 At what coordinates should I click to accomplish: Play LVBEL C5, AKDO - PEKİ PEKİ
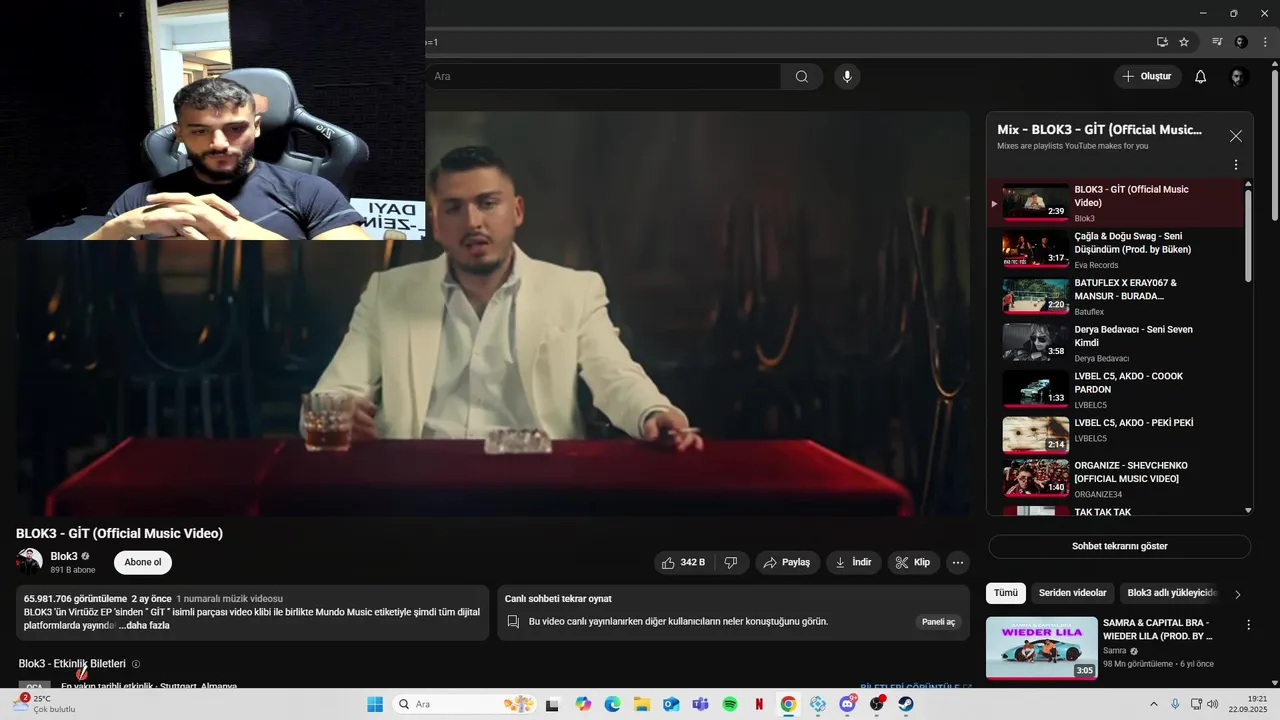[1118, 436]
